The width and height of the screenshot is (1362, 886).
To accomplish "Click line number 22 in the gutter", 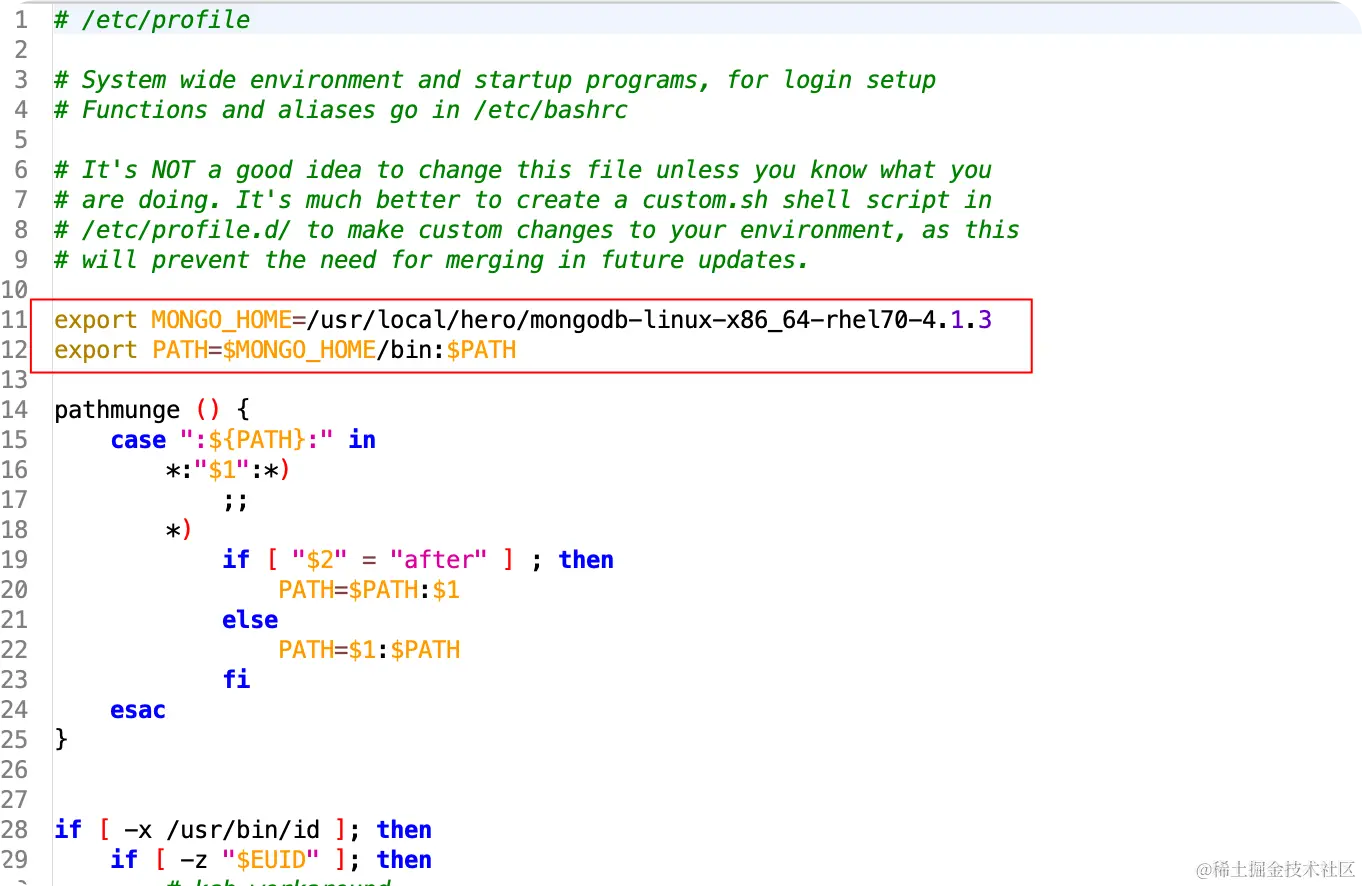I will (15, 650).
